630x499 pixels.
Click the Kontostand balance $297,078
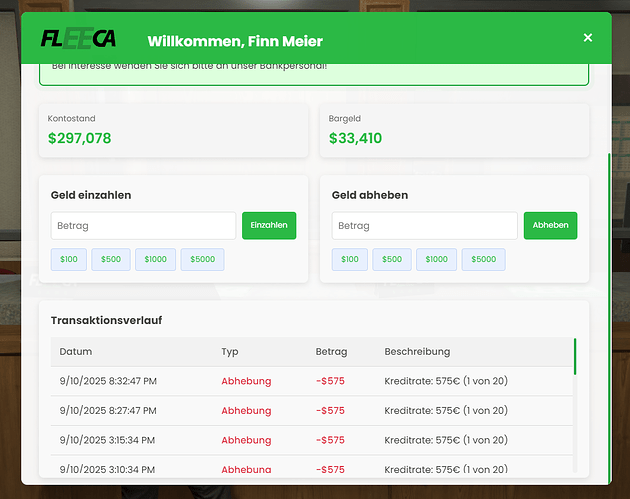80,138
